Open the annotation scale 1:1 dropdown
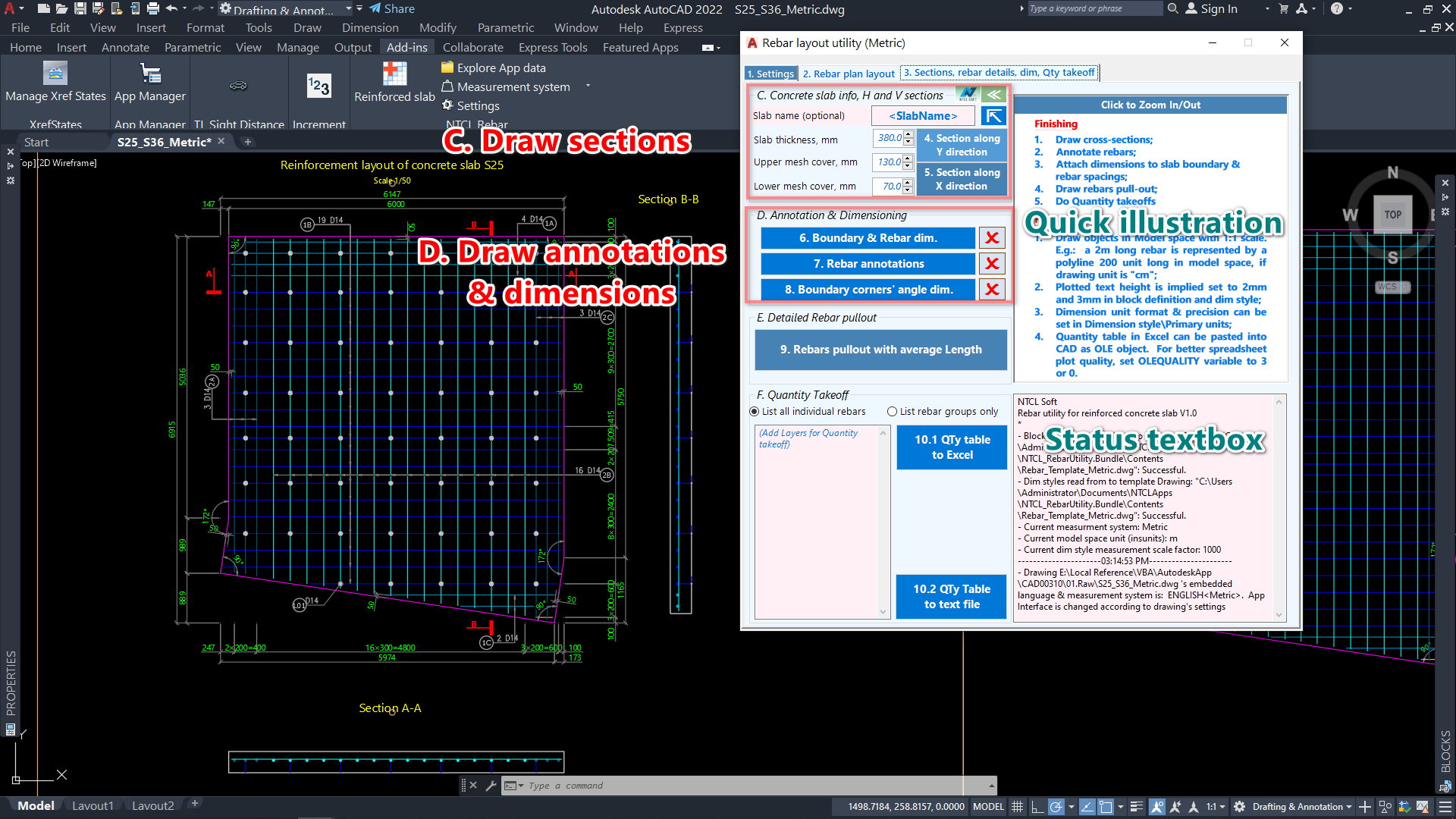This screenshot has width=1456, height=819. 1216,807
